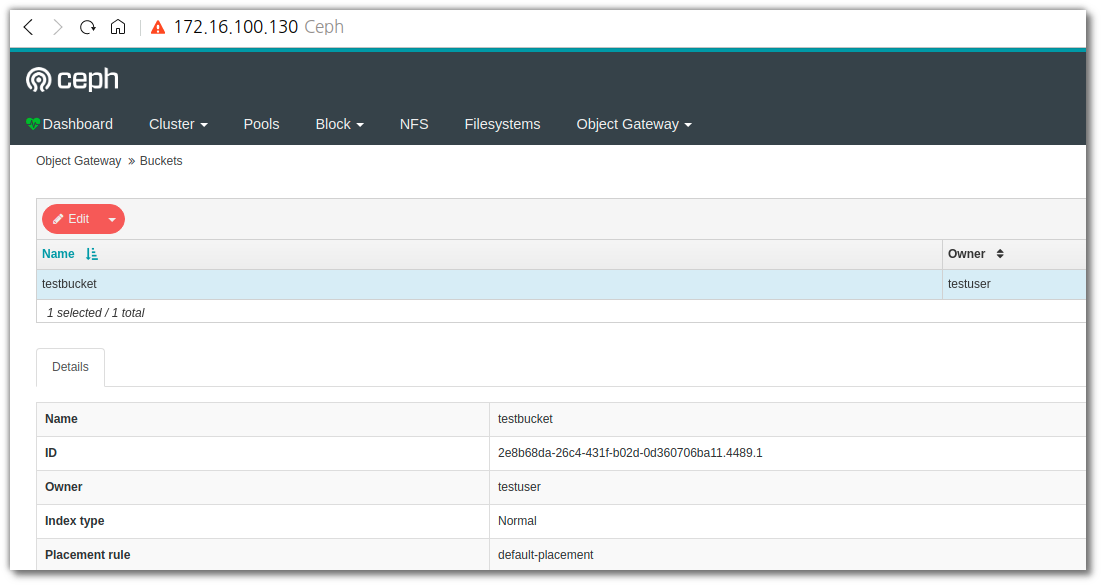The width and height of the screenshot is (1102, 586).
Task: Click the testbucket value in details
Action: click(525, 419)
